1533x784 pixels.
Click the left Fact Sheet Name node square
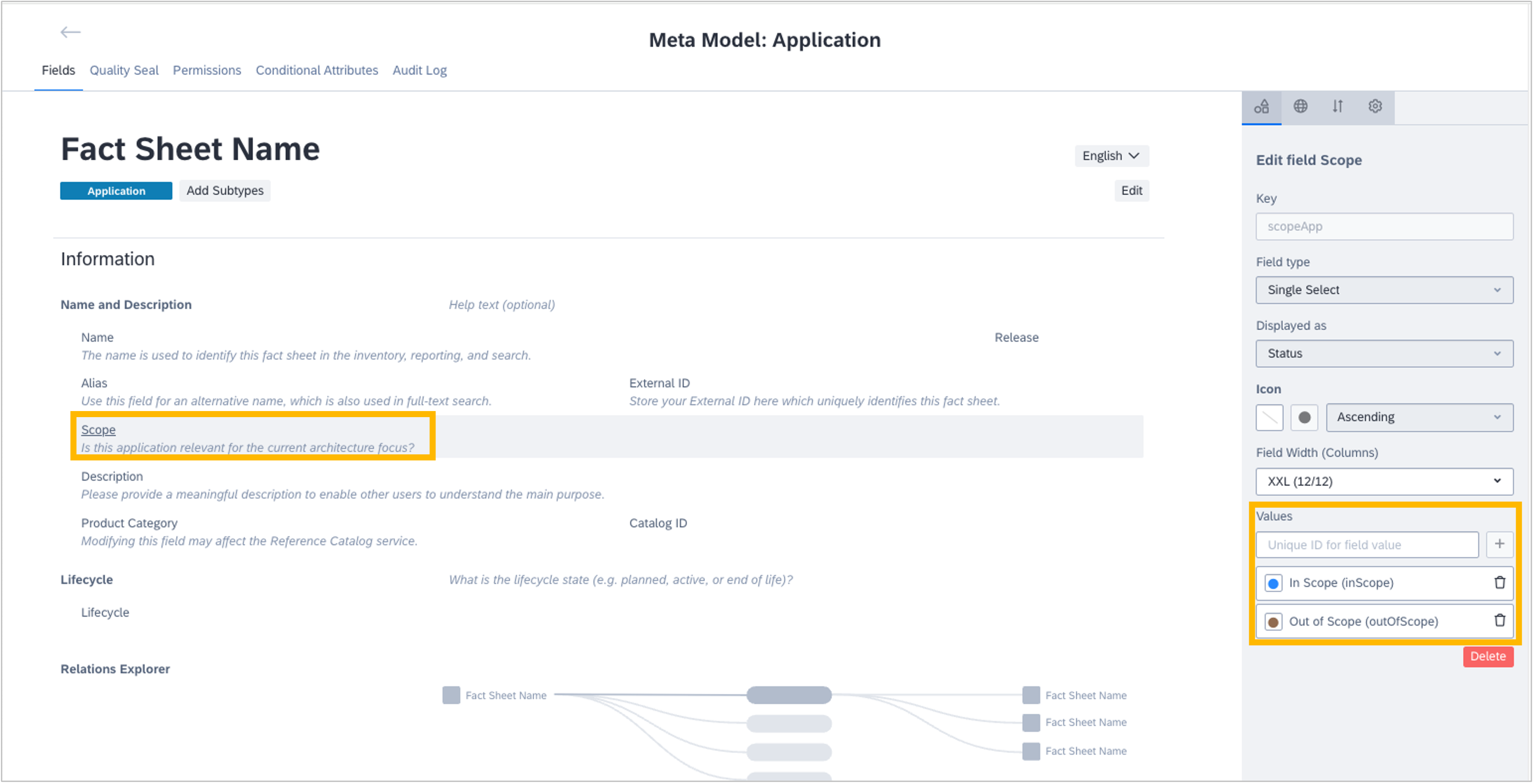pos(451,695)
